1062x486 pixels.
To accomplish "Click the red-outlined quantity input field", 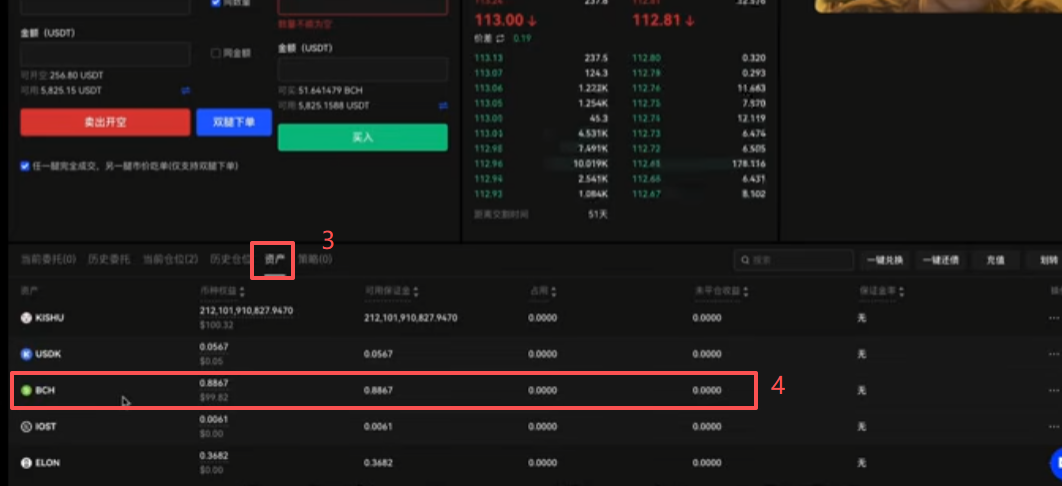I will 362,7.
